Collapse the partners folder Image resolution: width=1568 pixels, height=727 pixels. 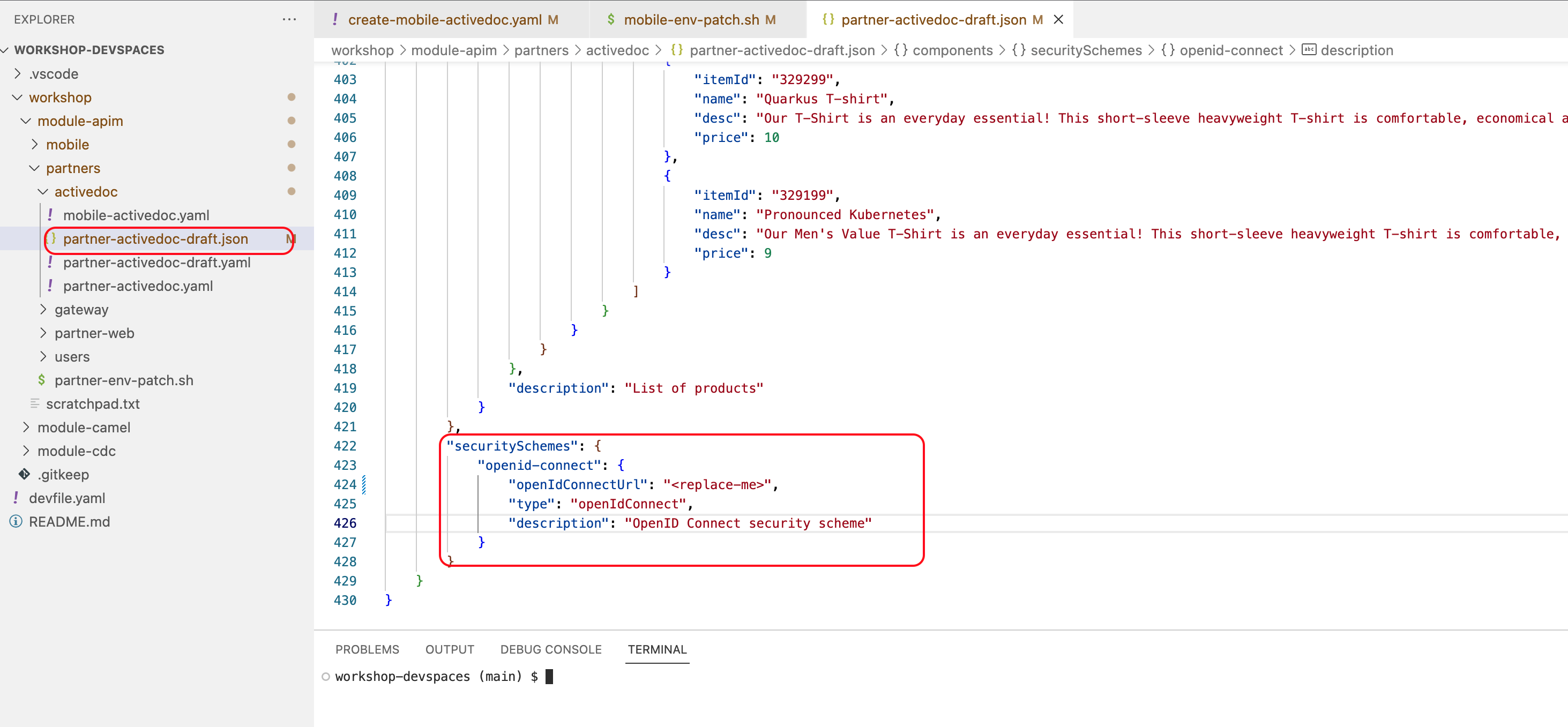click(x=35, y=168)
